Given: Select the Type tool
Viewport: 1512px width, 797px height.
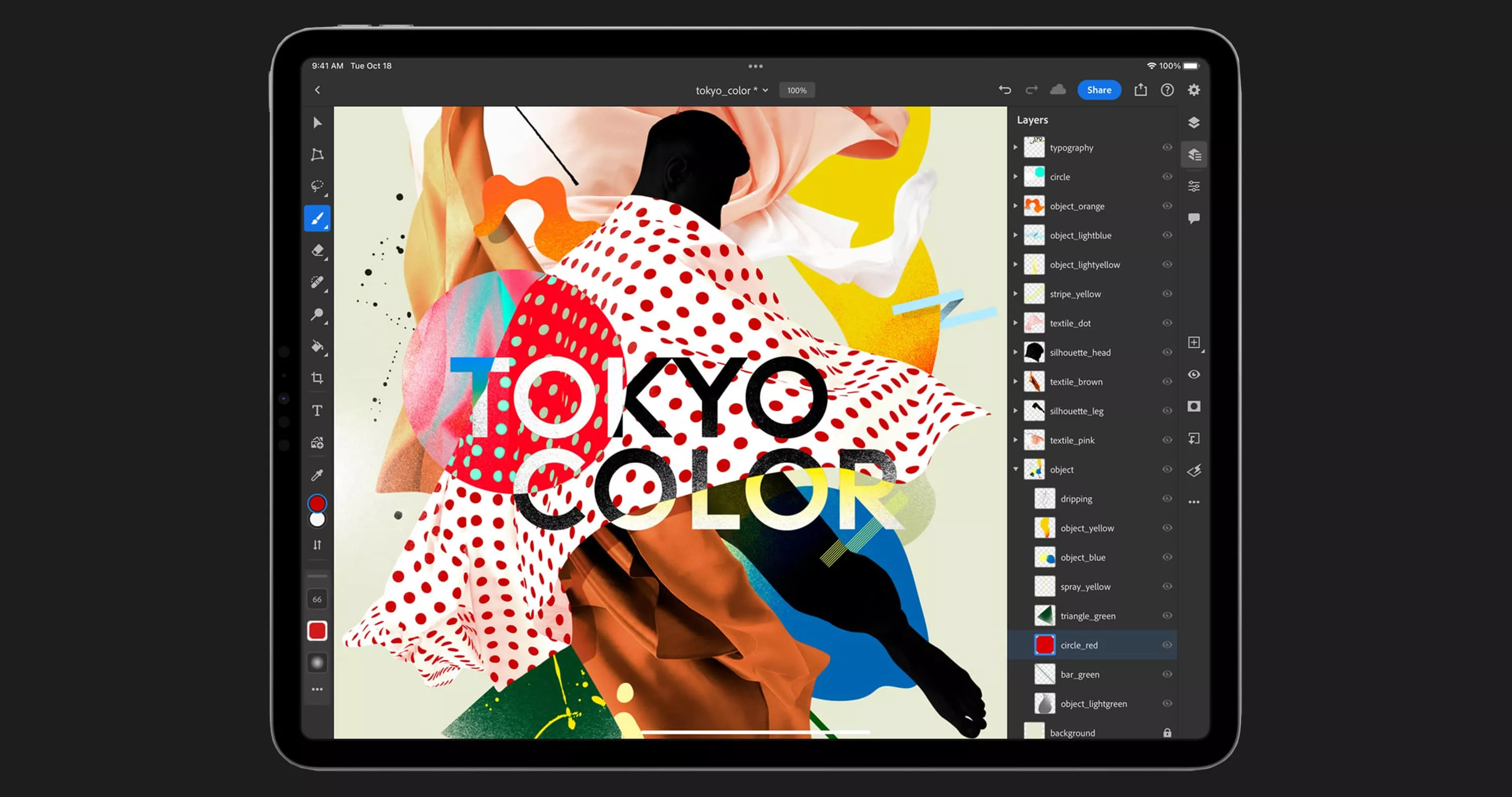Looking at the screenshot, I should [x=317, y=410].
